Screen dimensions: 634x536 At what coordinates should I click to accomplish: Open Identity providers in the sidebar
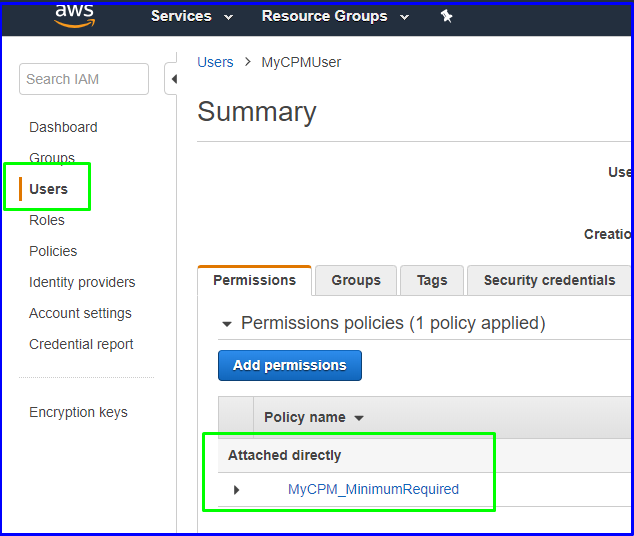coord(82,282)
